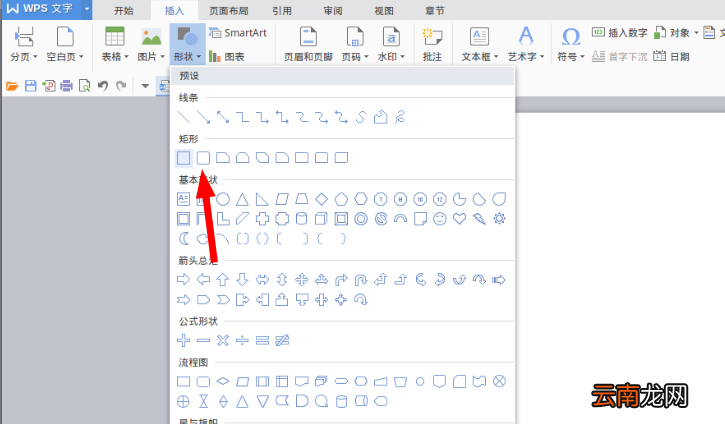
Task: Select the diamond basic shape
Action: coord(321,199)
